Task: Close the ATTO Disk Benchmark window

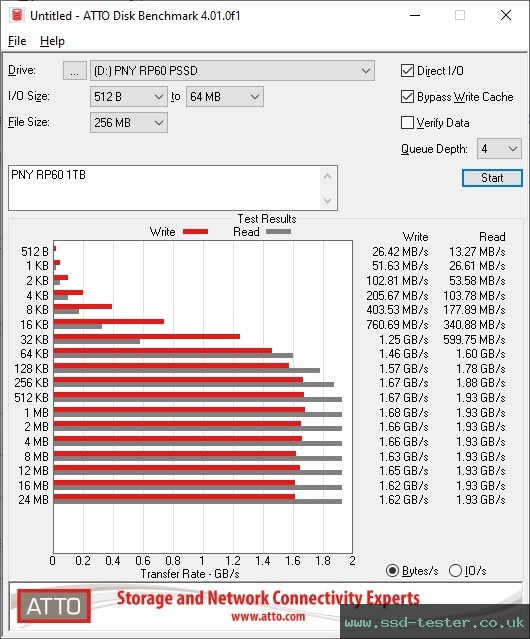Action: tap(506, 15)
